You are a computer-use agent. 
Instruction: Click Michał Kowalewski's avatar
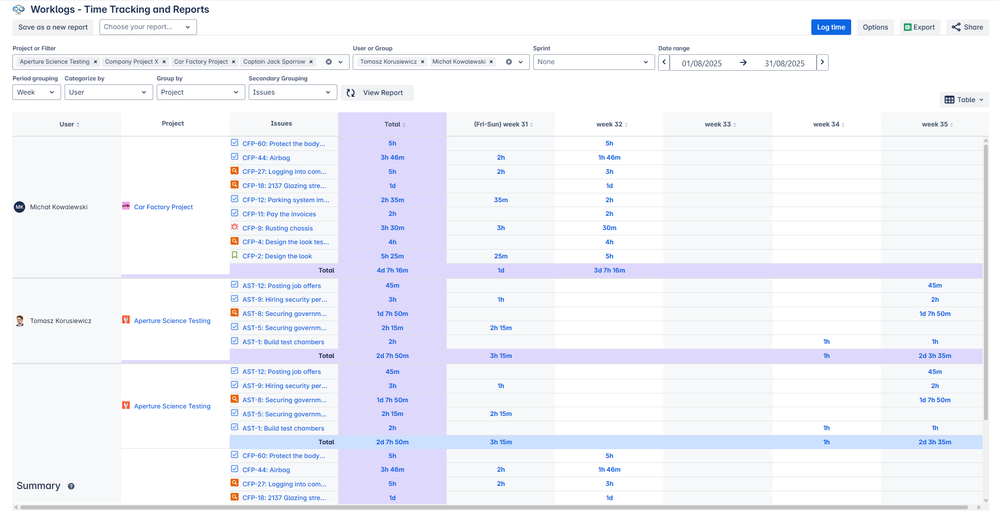[19, 207]
